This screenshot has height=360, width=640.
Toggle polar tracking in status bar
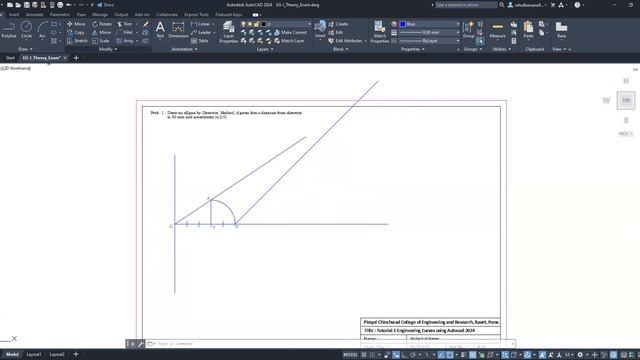click(413, 355)
